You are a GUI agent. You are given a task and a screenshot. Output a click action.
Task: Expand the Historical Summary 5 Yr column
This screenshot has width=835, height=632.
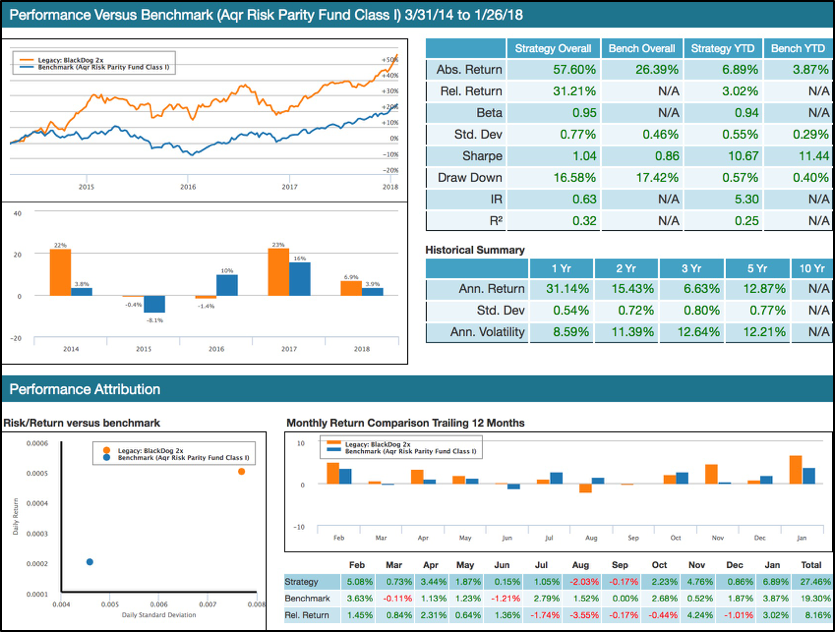(x=758, y=268)
